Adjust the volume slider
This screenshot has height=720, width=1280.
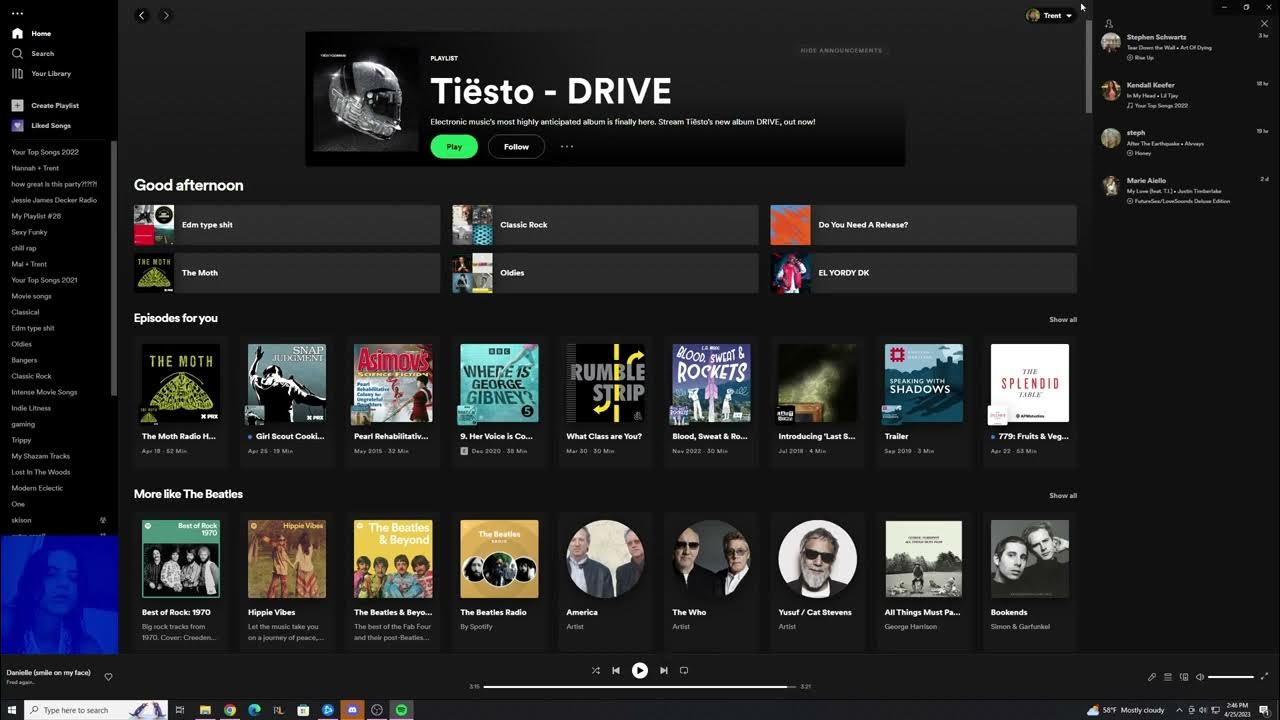coord(1231,677)
